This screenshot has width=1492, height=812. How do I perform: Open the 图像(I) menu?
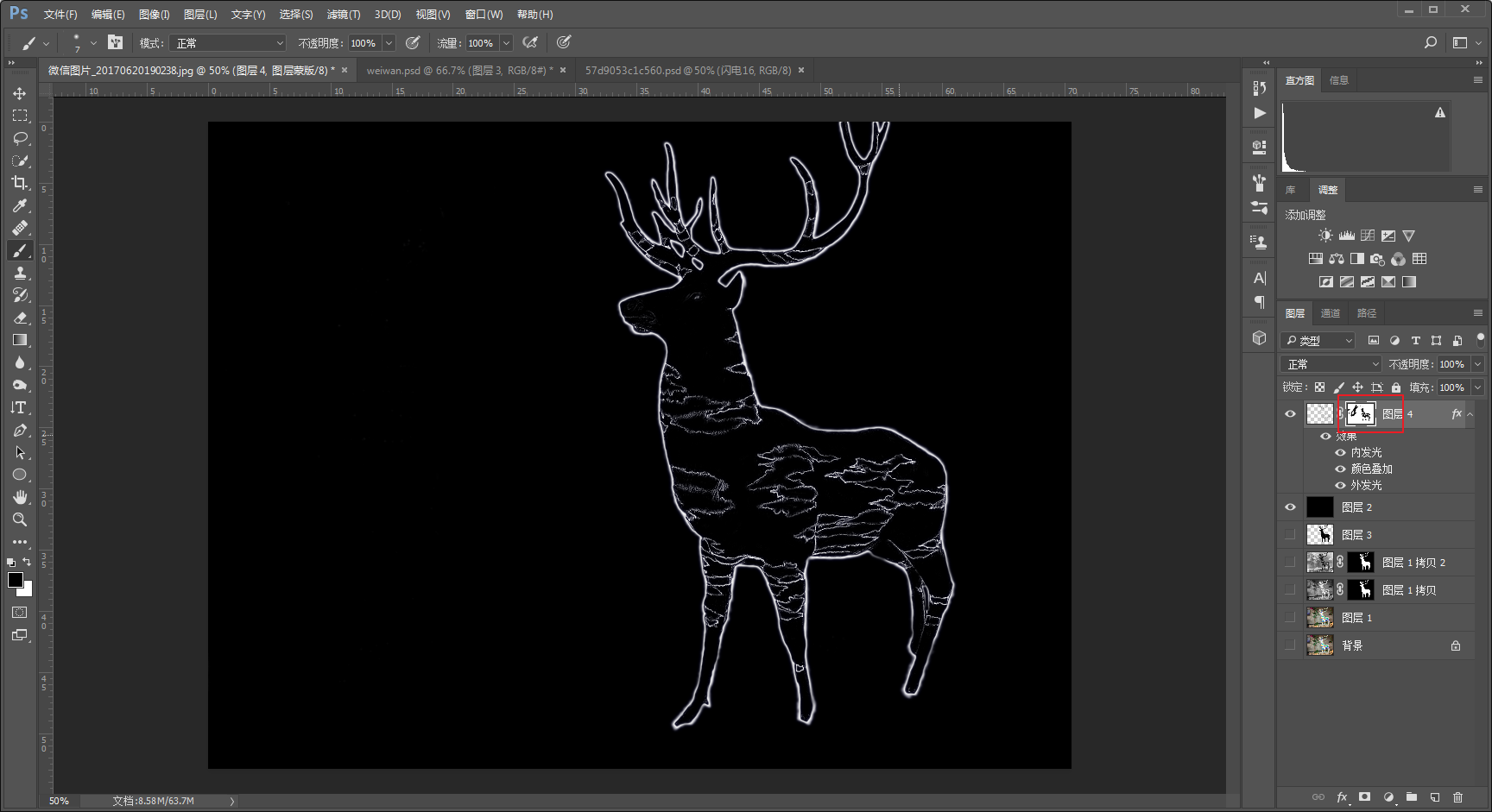tap(155, 15)
